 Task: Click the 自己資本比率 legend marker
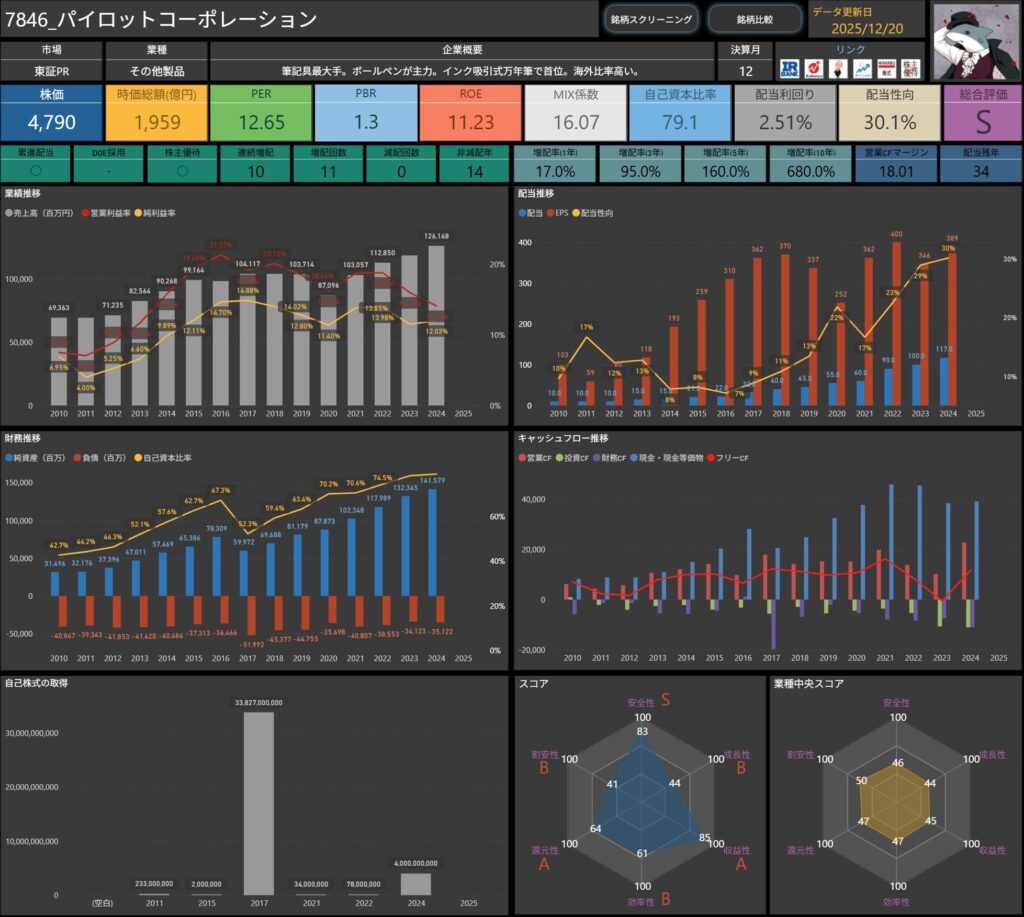(x=134, y=458)
